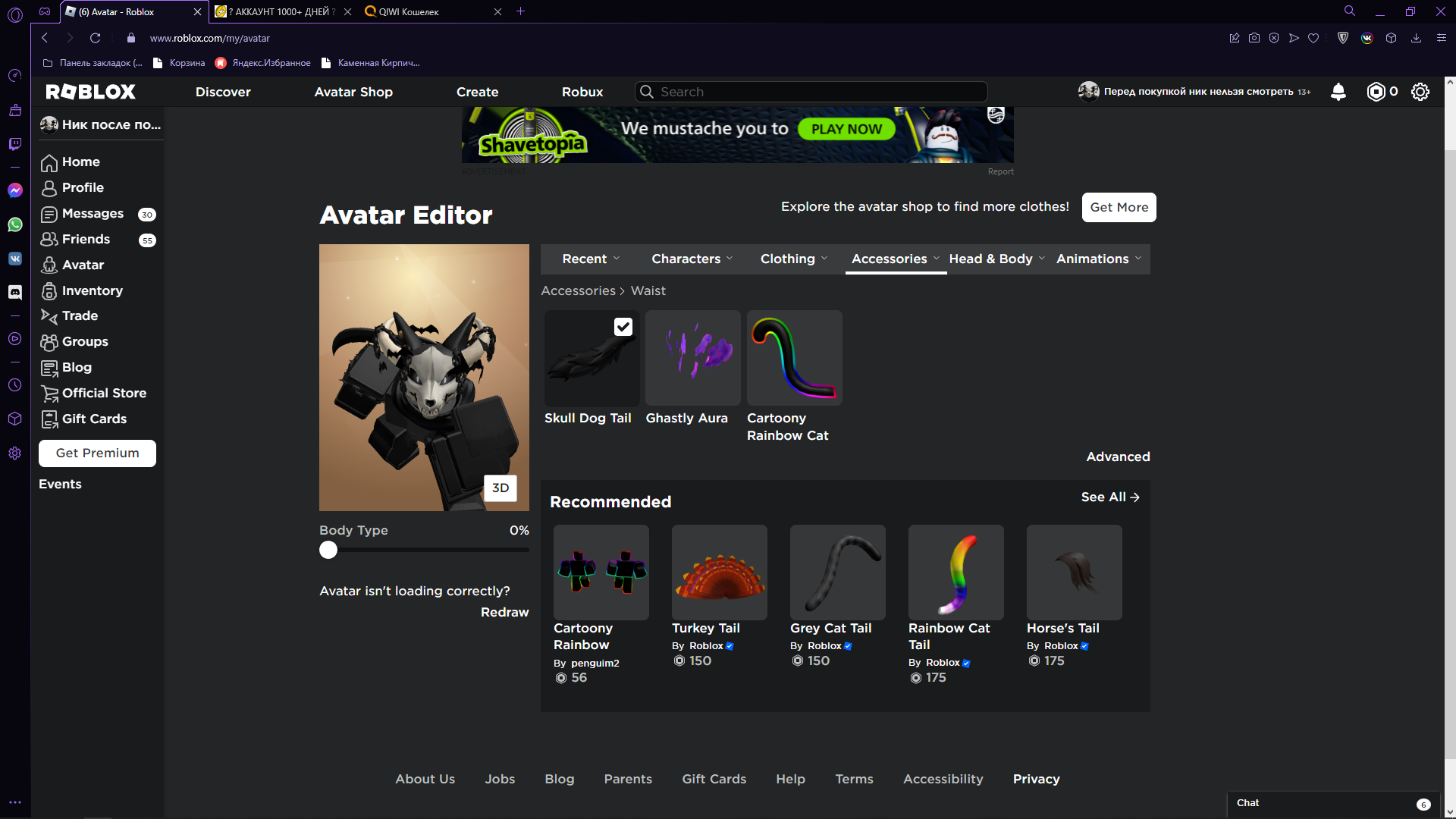The width and height of the screenshot is (1456, 819).
Task: Open Robux in the top navigation
Action: 582,92
